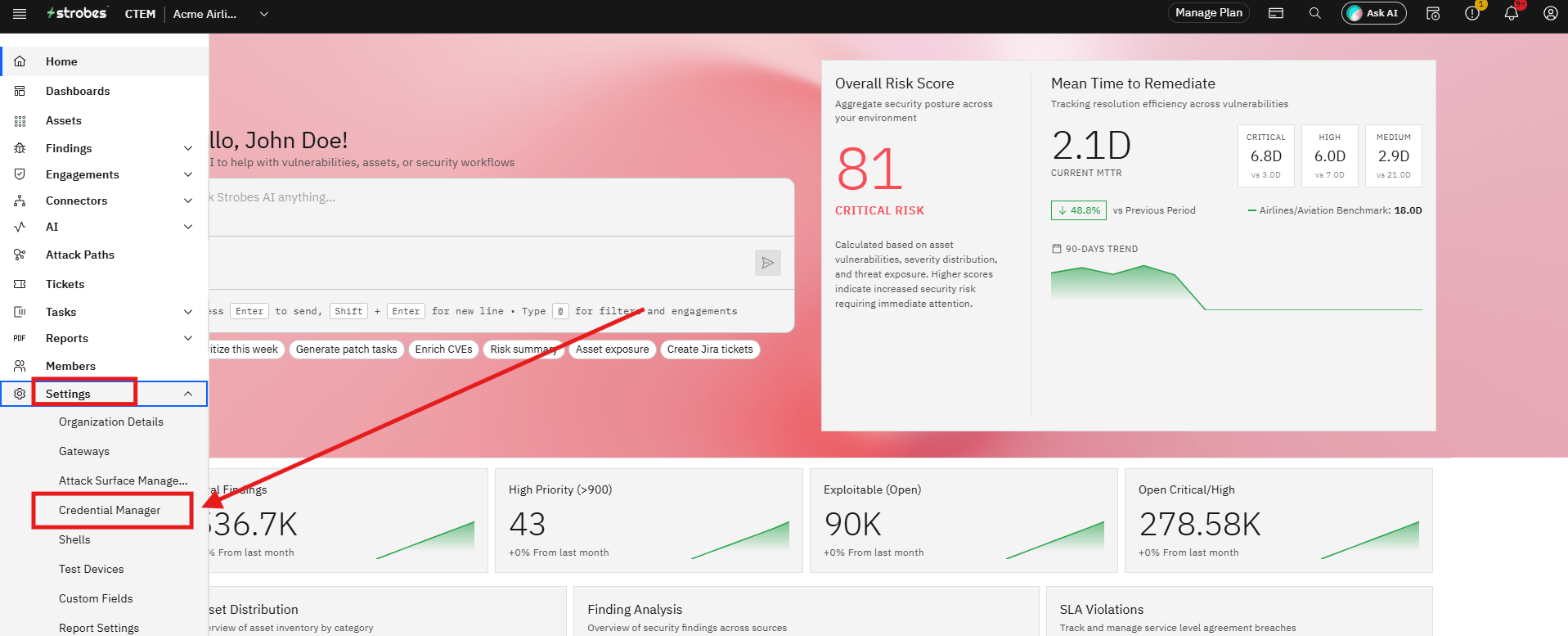The image size is (1568, 636).
Task: Open the Acme Airli... organization dropdown
Action: (x=220, y=14)
